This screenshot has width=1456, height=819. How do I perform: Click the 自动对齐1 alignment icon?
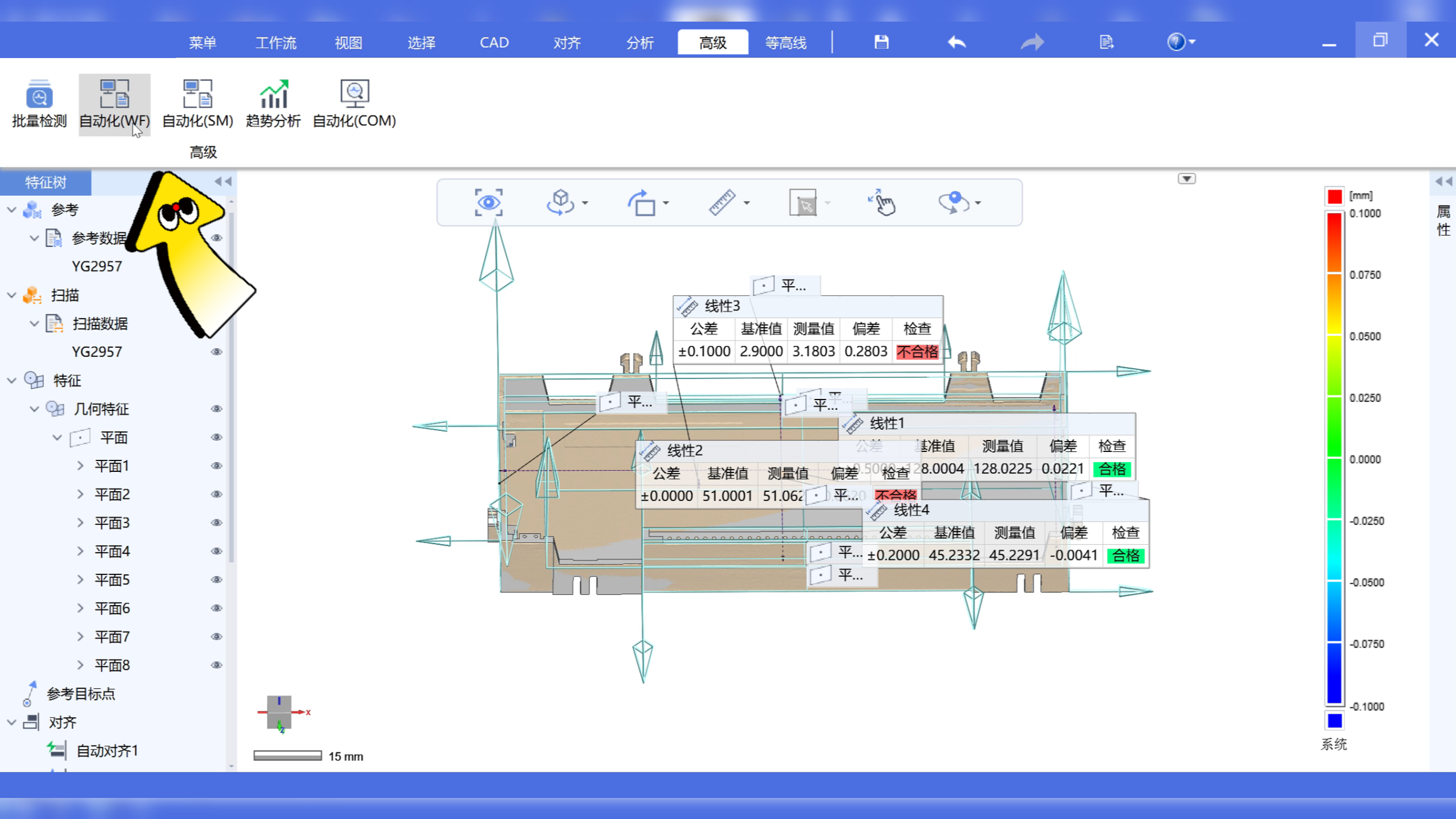(x=56, y=750)
